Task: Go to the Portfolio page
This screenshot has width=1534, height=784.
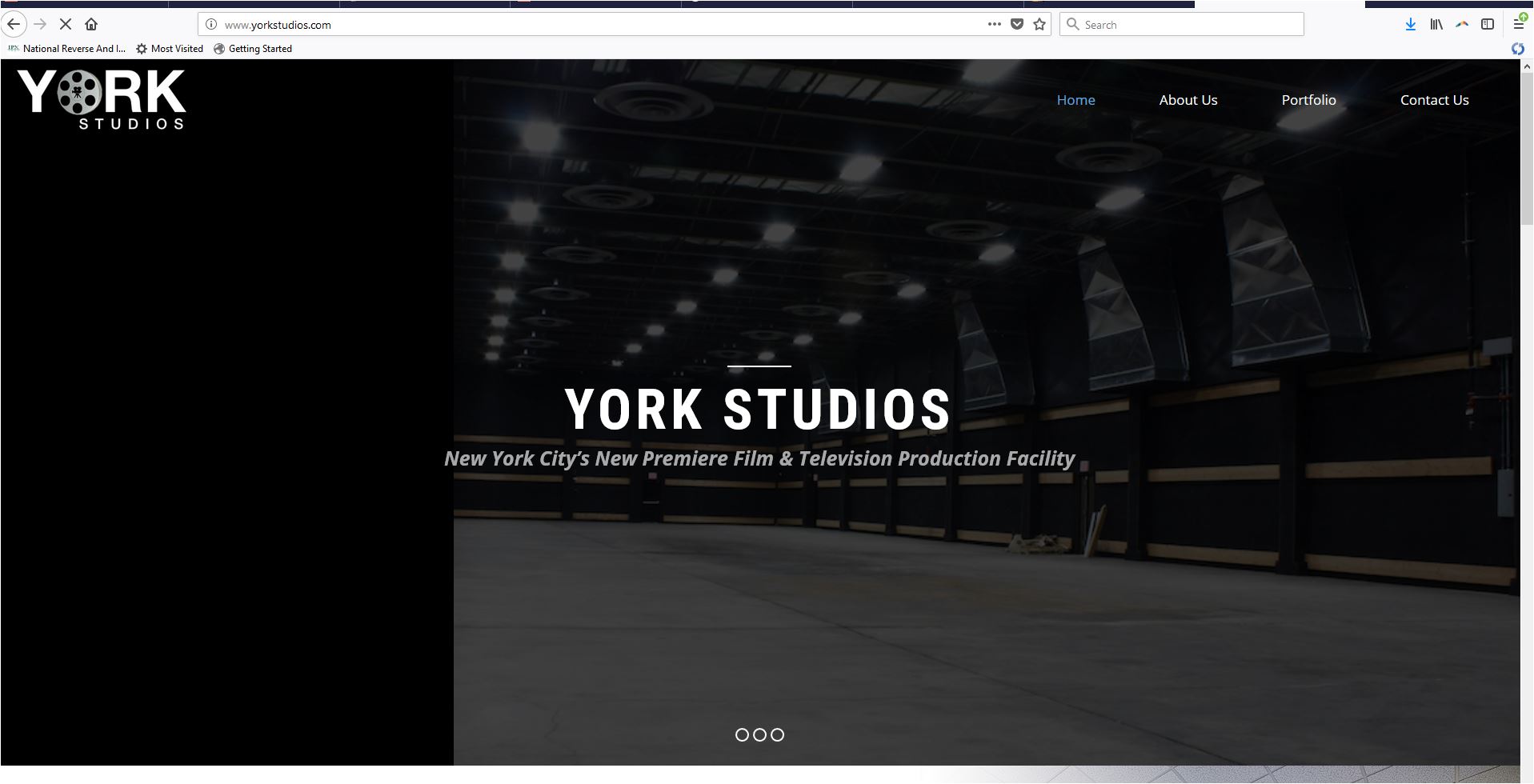Action: point(1308,100)
